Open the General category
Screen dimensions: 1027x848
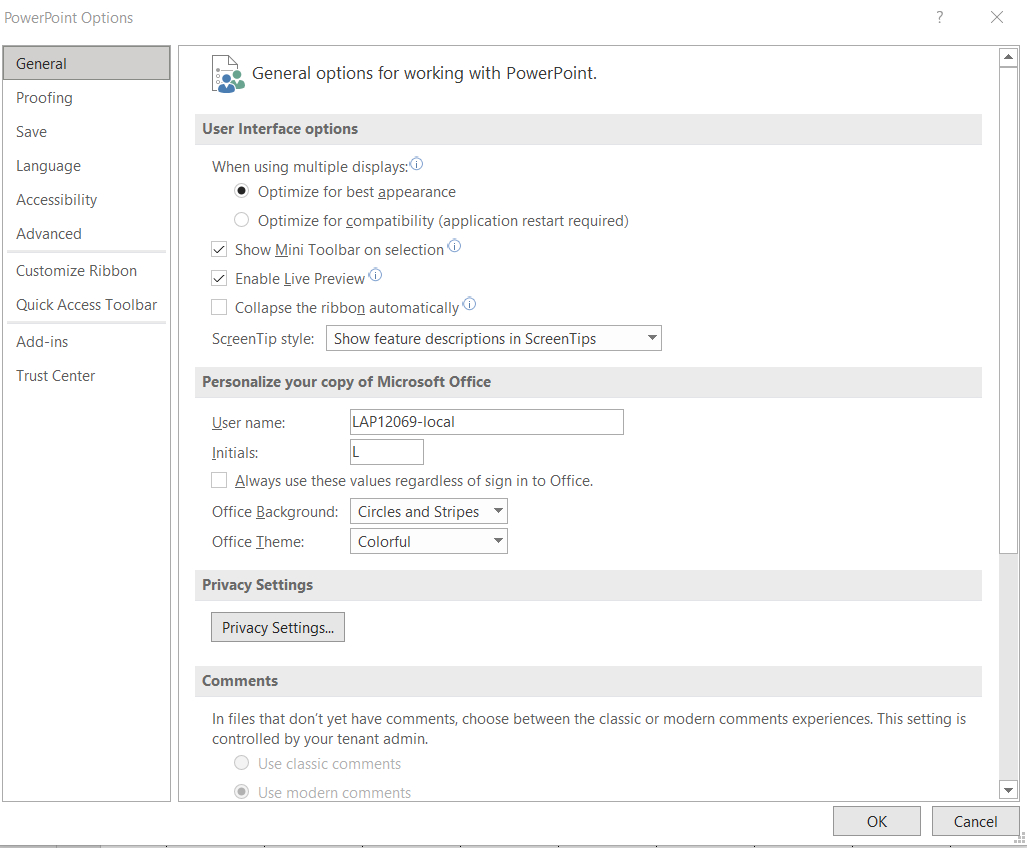pos(86,64)
